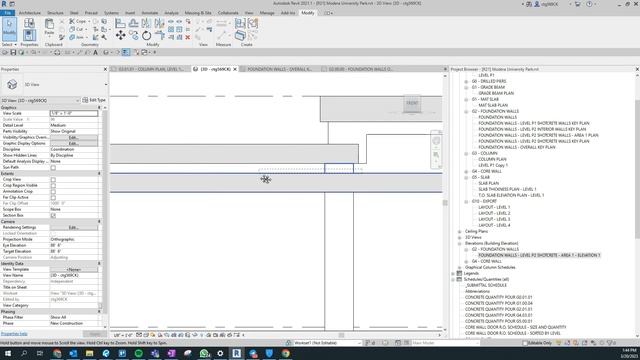Click the drawing area horizontal scrollbar
640x360 pixels.
click(x=341, y=335)
